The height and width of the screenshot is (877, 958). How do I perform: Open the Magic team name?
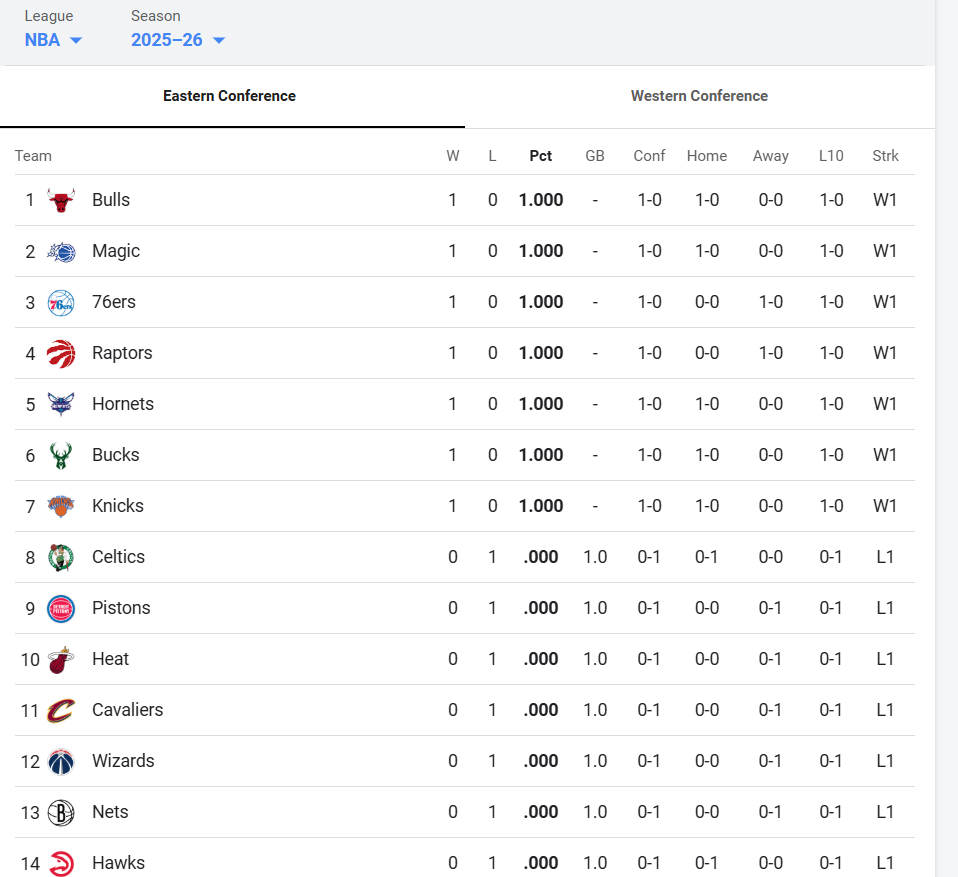click(x=116, y=251)
